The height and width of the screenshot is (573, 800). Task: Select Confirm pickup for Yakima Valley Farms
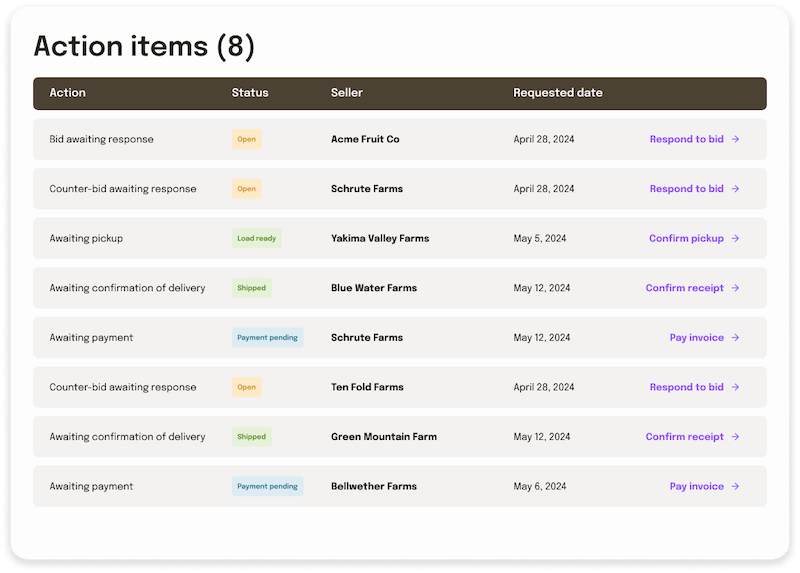point(686,238)
